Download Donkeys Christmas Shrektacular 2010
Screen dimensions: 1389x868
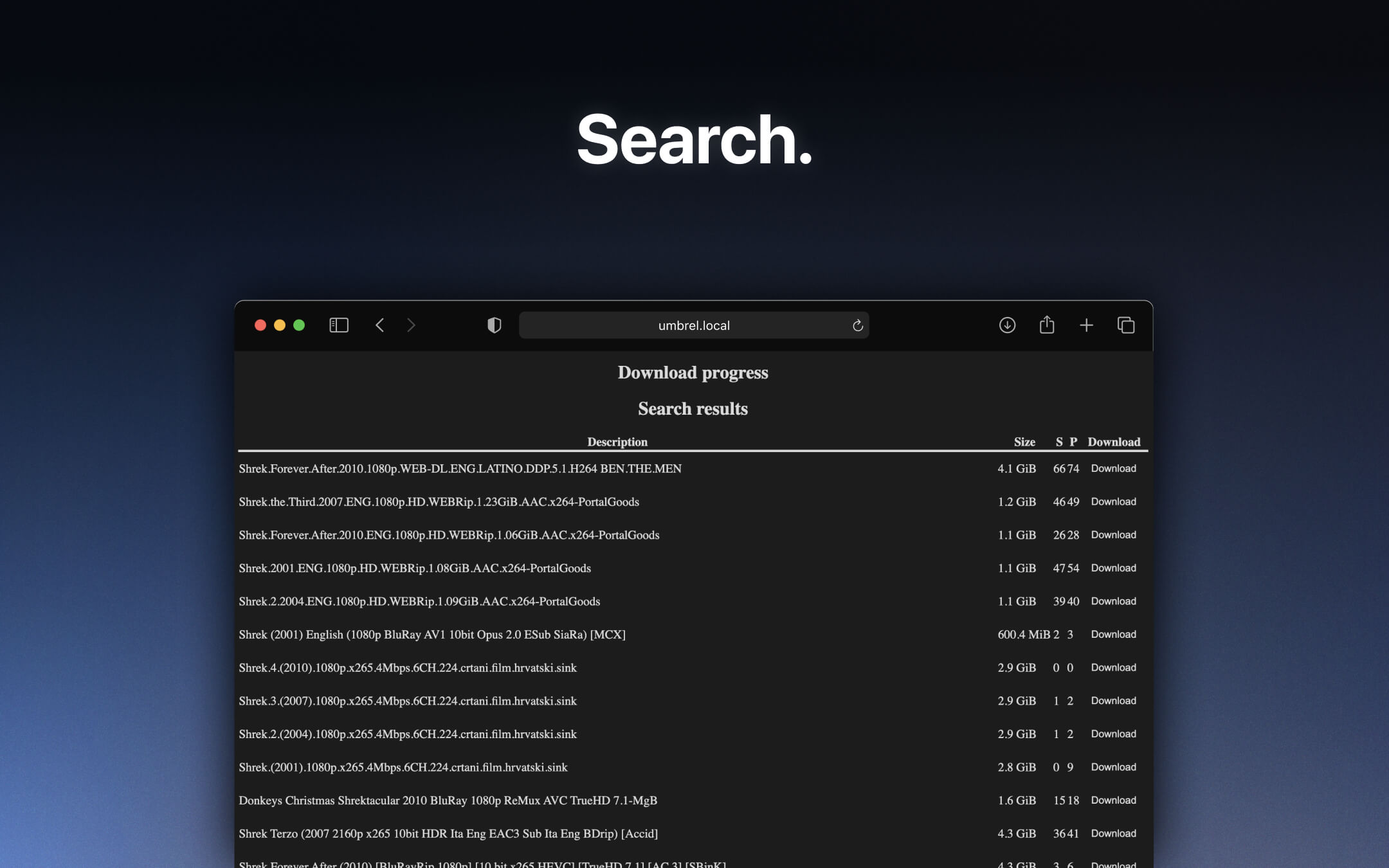(x=1114, y=800)
